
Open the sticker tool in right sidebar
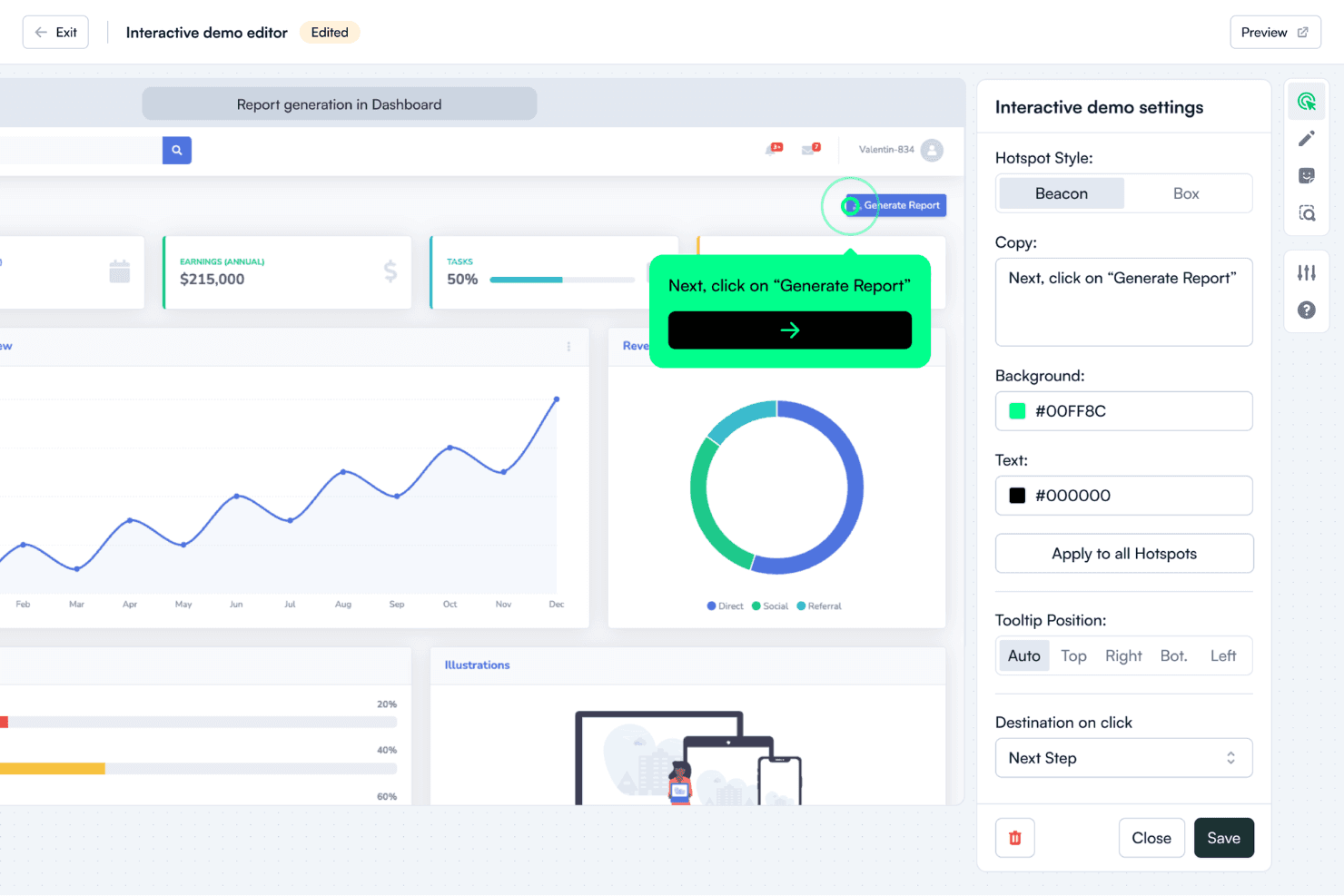click(x=1306, y=176)
